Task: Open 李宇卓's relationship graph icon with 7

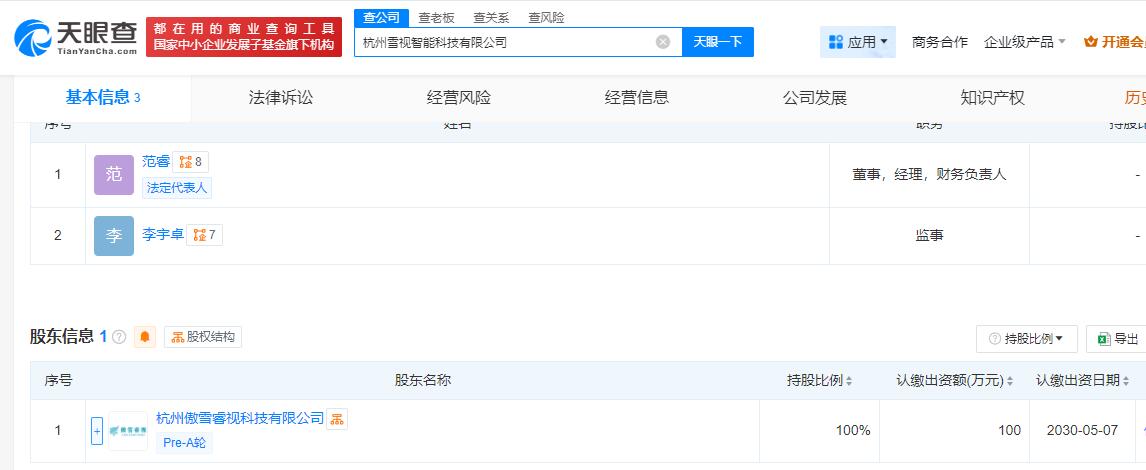Action: tap(205, 235)
